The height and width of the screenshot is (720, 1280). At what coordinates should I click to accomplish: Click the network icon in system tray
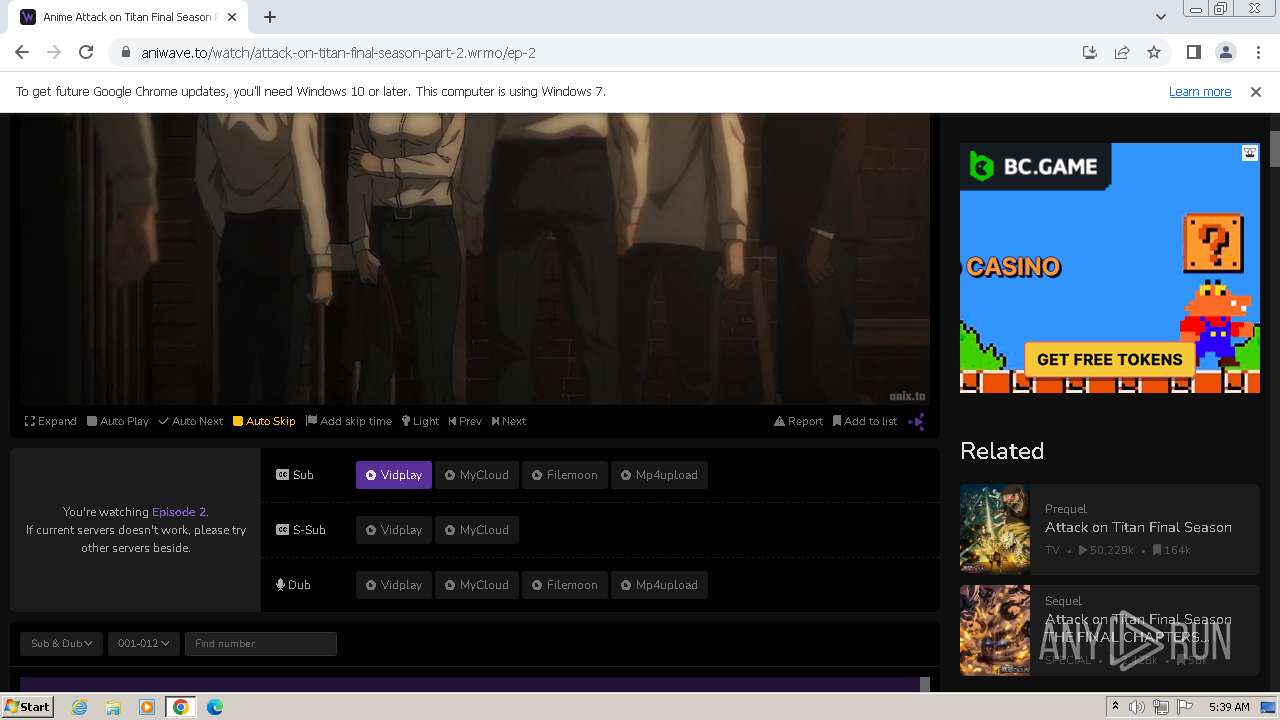coord(1161,707)
